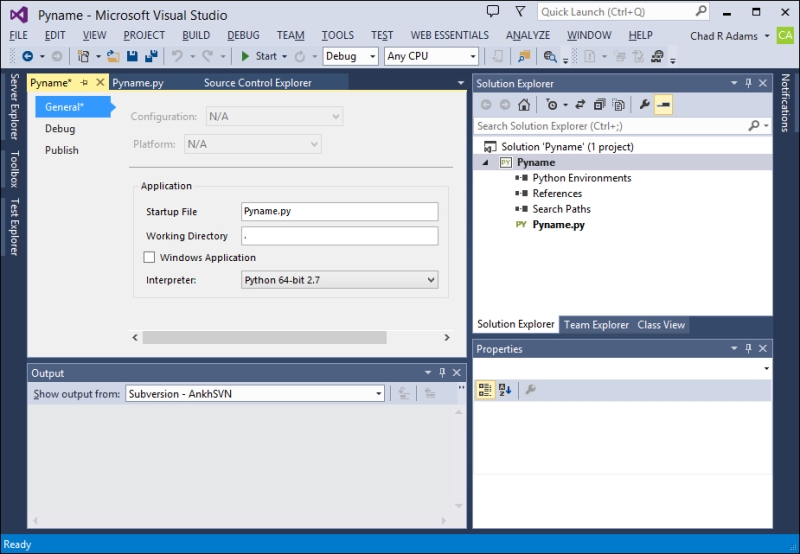Open the Server Explorer side panel
Screen dimensions: 800x554
pyautogui.click(x=14, y=106)
